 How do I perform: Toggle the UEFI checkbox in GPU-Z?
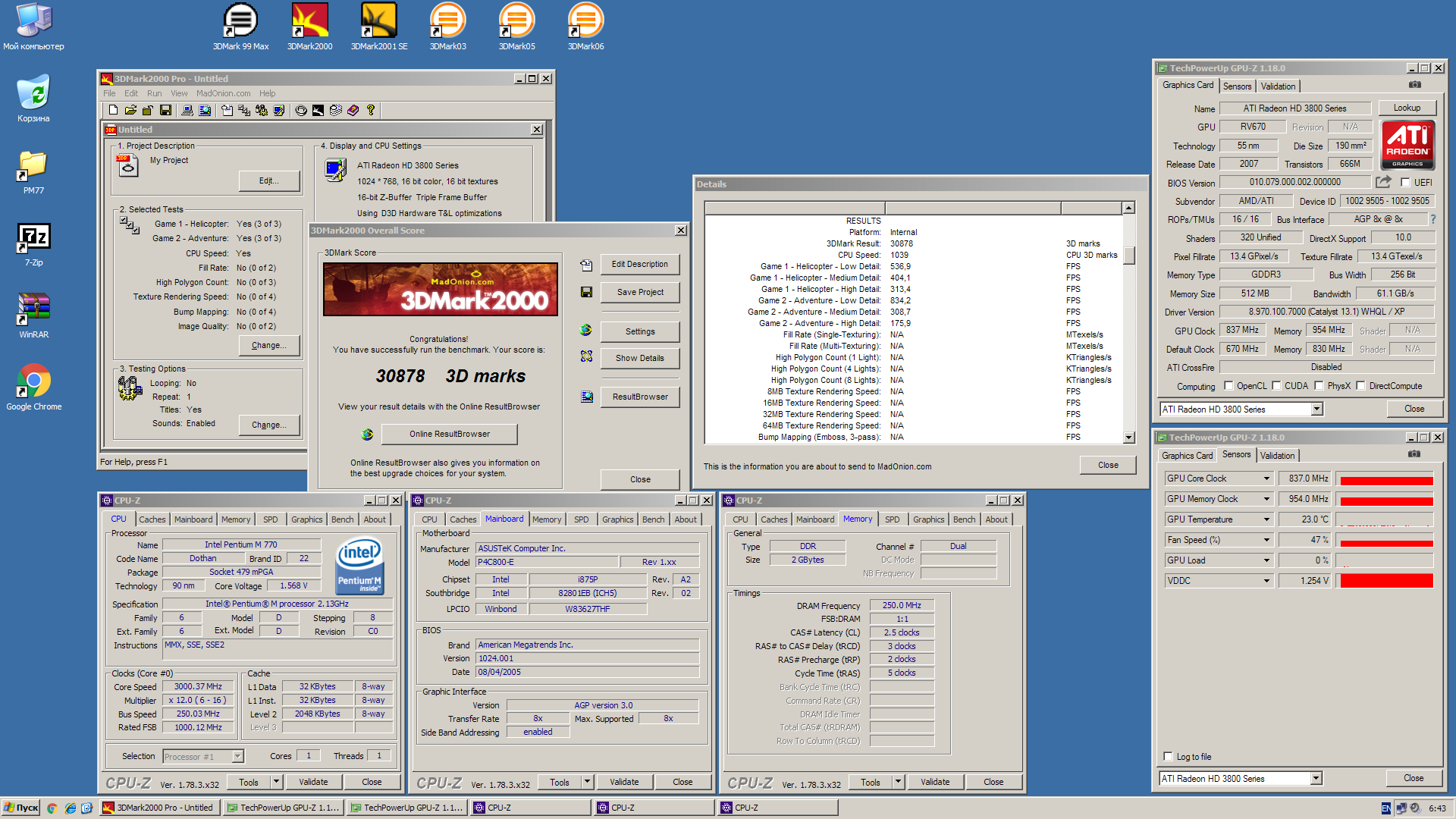tap(1405, 183)
